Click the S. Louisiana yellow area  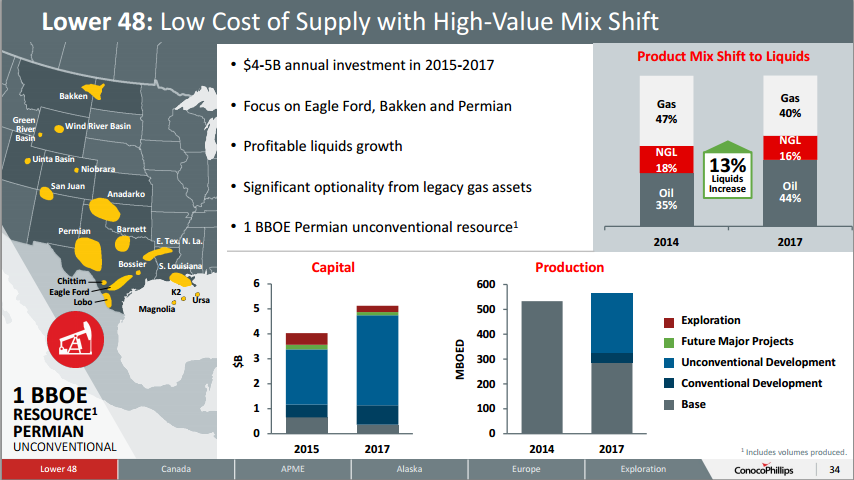point(180,280)
